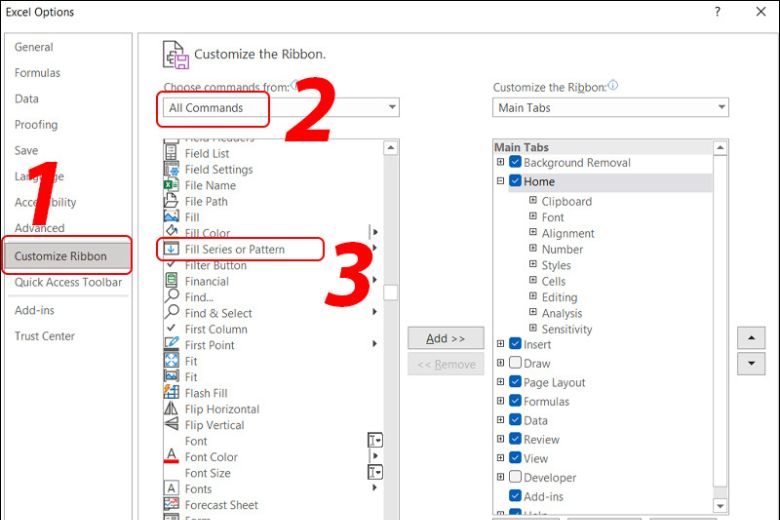Click the Find... magnifier icon
The image size is (780, 520).
point(172,296)
